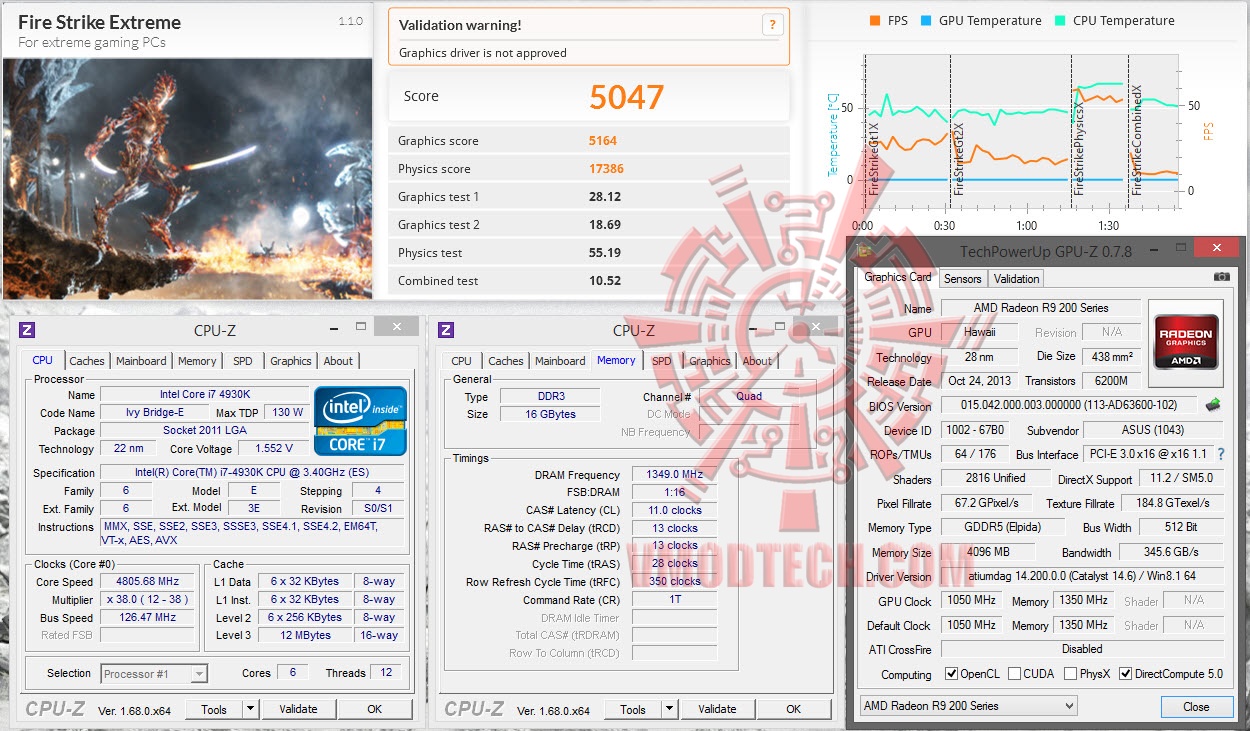Toggle the OpenCL checkbox

(951, 674)
